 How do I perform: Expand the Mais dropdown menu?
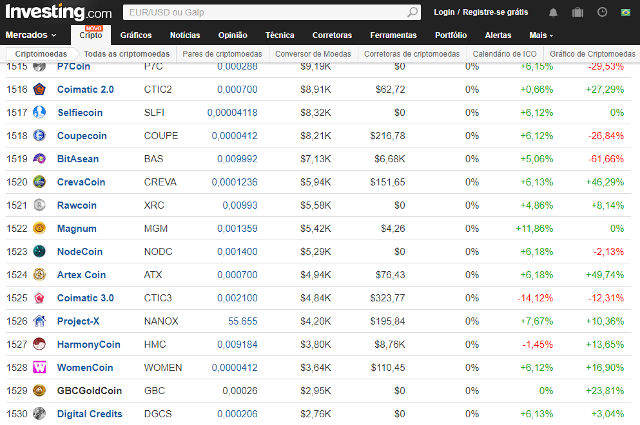tap(541, 35)
